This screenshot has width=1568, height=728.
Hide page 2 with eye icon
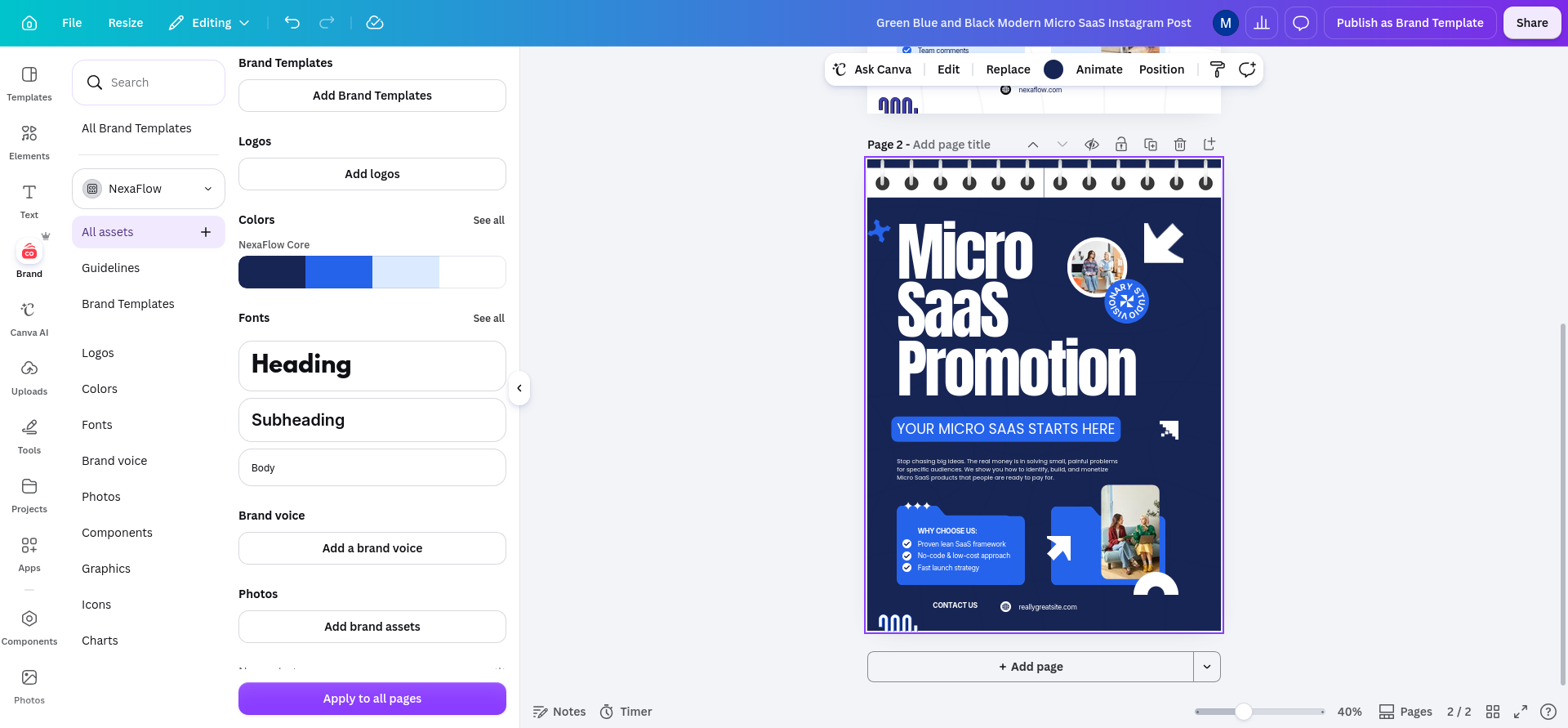[1092, 145]
